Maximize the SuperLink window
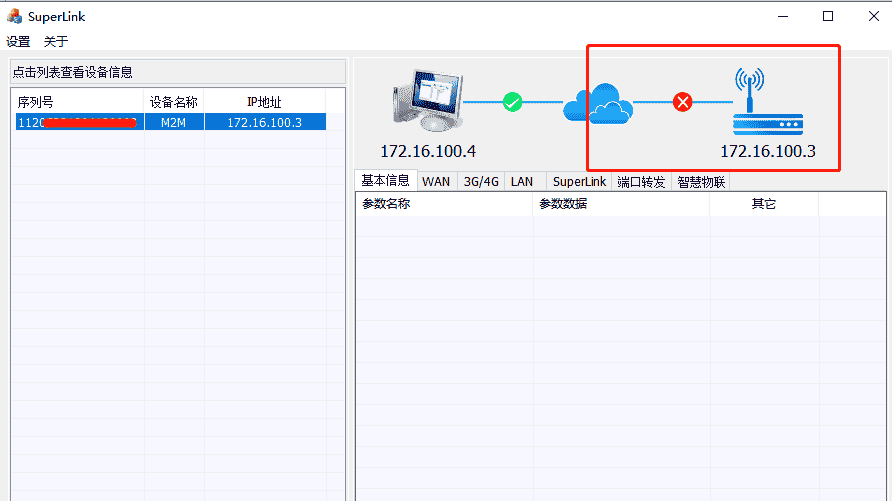This screenshot has width=892, height=501. pos(827,16)
